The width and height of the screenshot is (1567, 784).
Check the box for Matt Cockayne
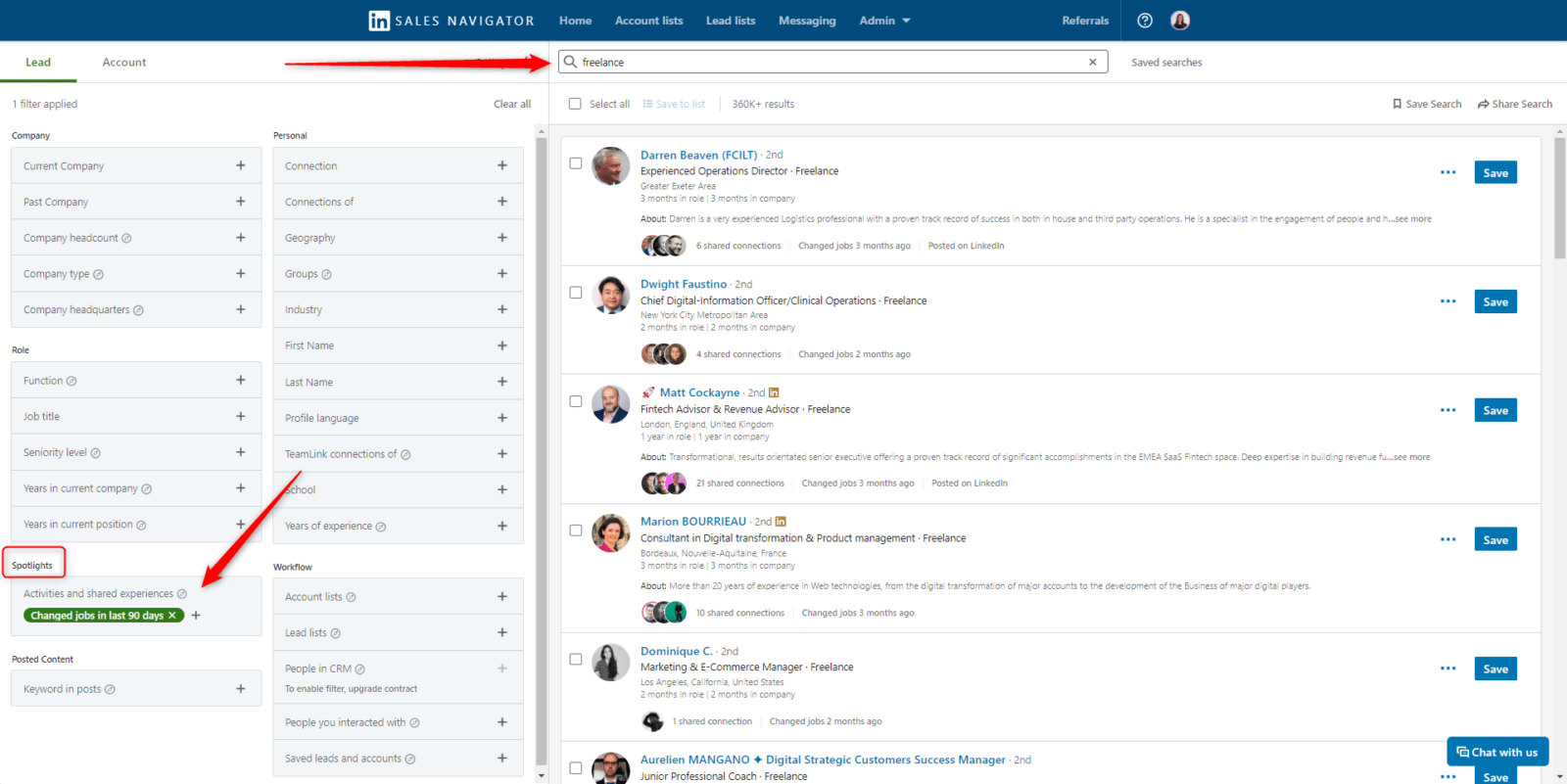pos(576,401)
